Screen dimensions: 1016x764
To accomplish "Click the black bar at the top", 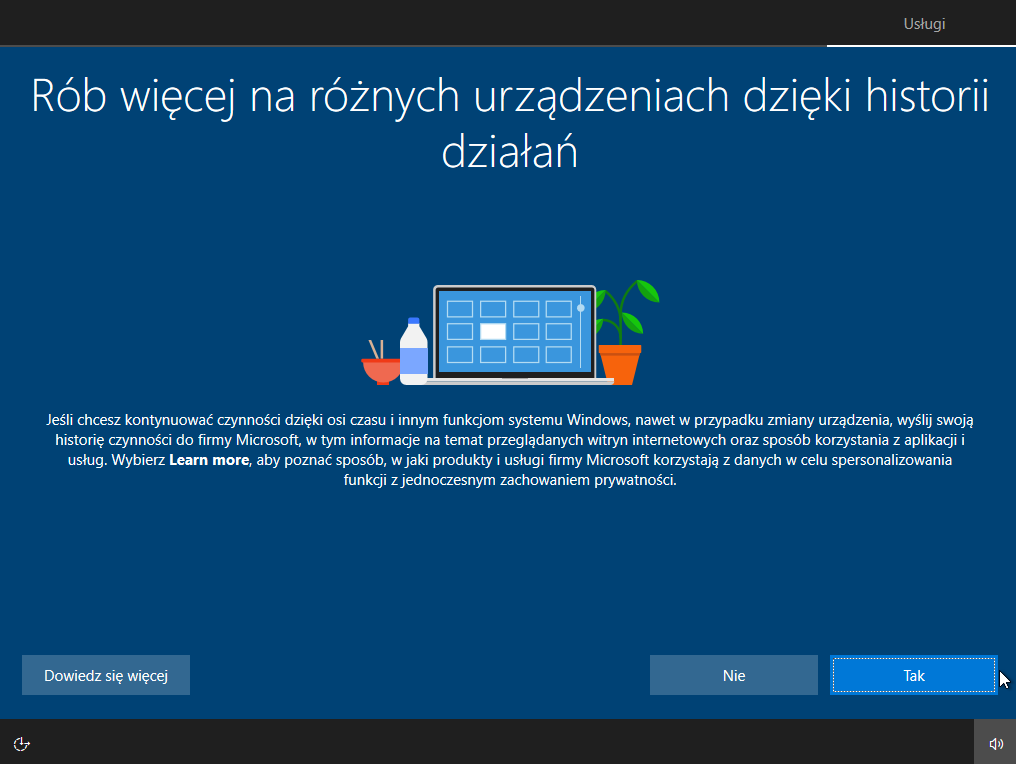I will point(400,20).
